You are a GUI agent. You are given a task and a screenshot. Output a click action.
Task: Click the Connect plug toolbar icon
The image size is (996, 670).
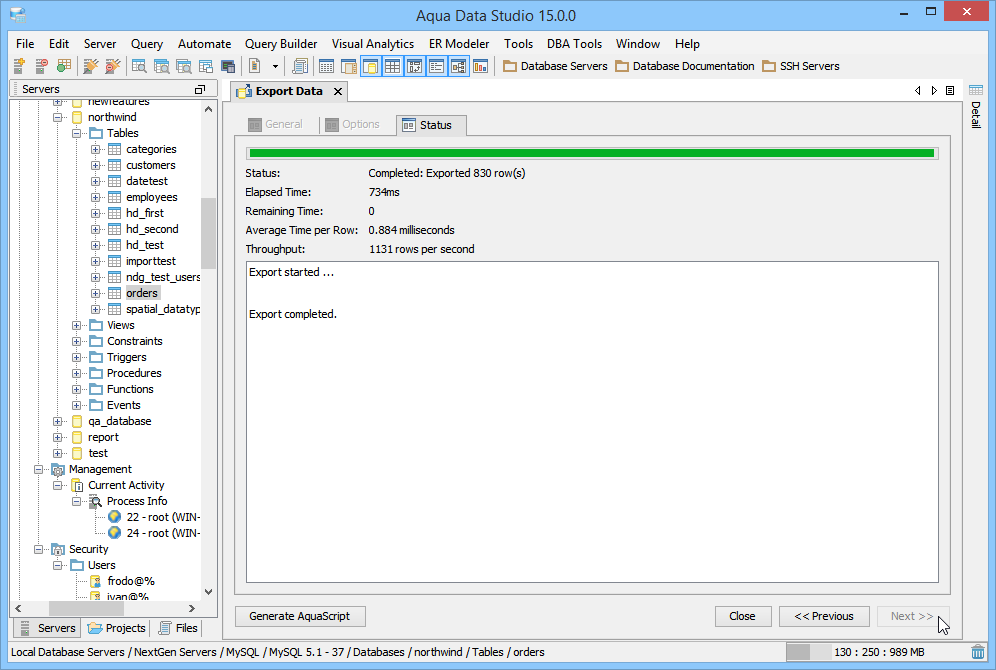click(91, 65)
